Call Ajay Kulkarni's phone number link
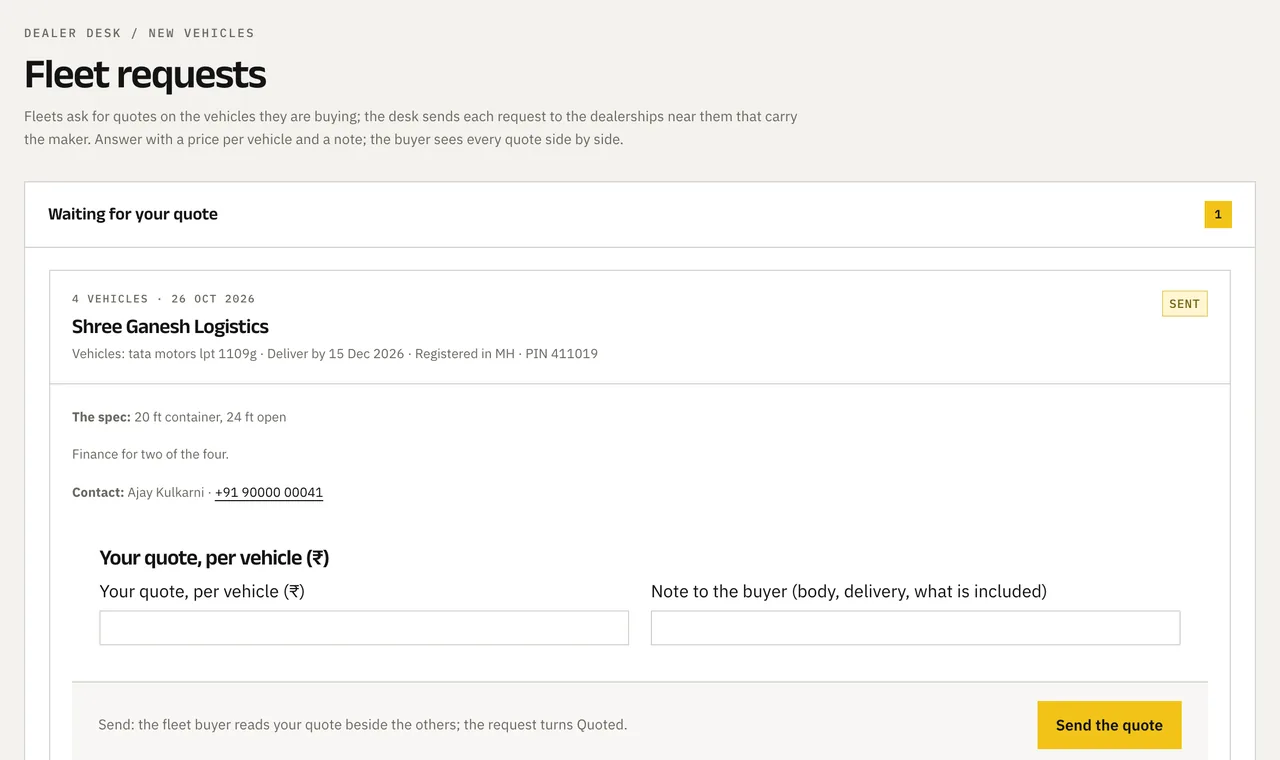The width and height of the screenshot is (1280, 760). [269, 492]
